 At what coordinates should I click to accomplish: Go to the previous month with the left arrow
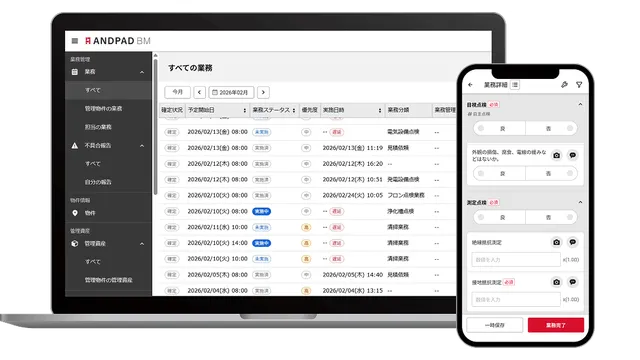199,92
